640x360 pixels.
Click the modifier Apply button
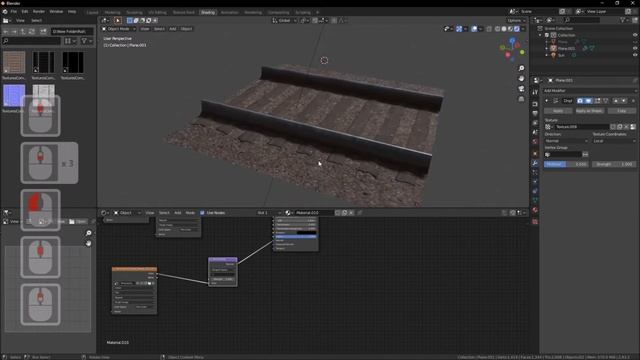pyautogui.click(x=558, y=111)
